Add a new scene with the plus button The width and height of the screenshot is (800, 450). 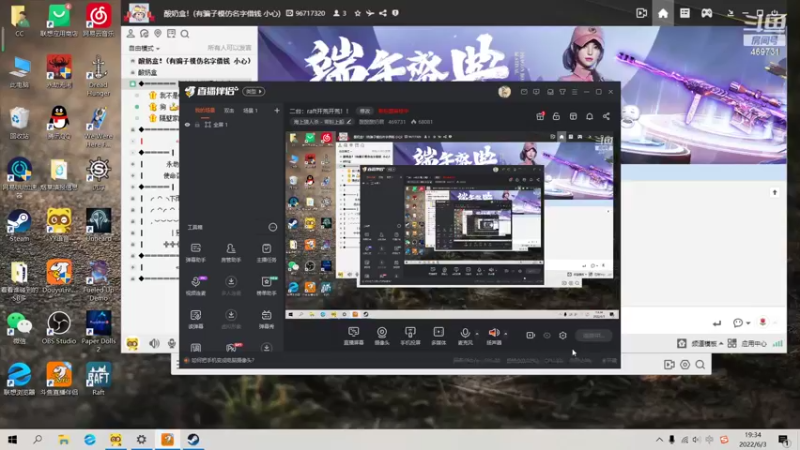pos(277,110)
